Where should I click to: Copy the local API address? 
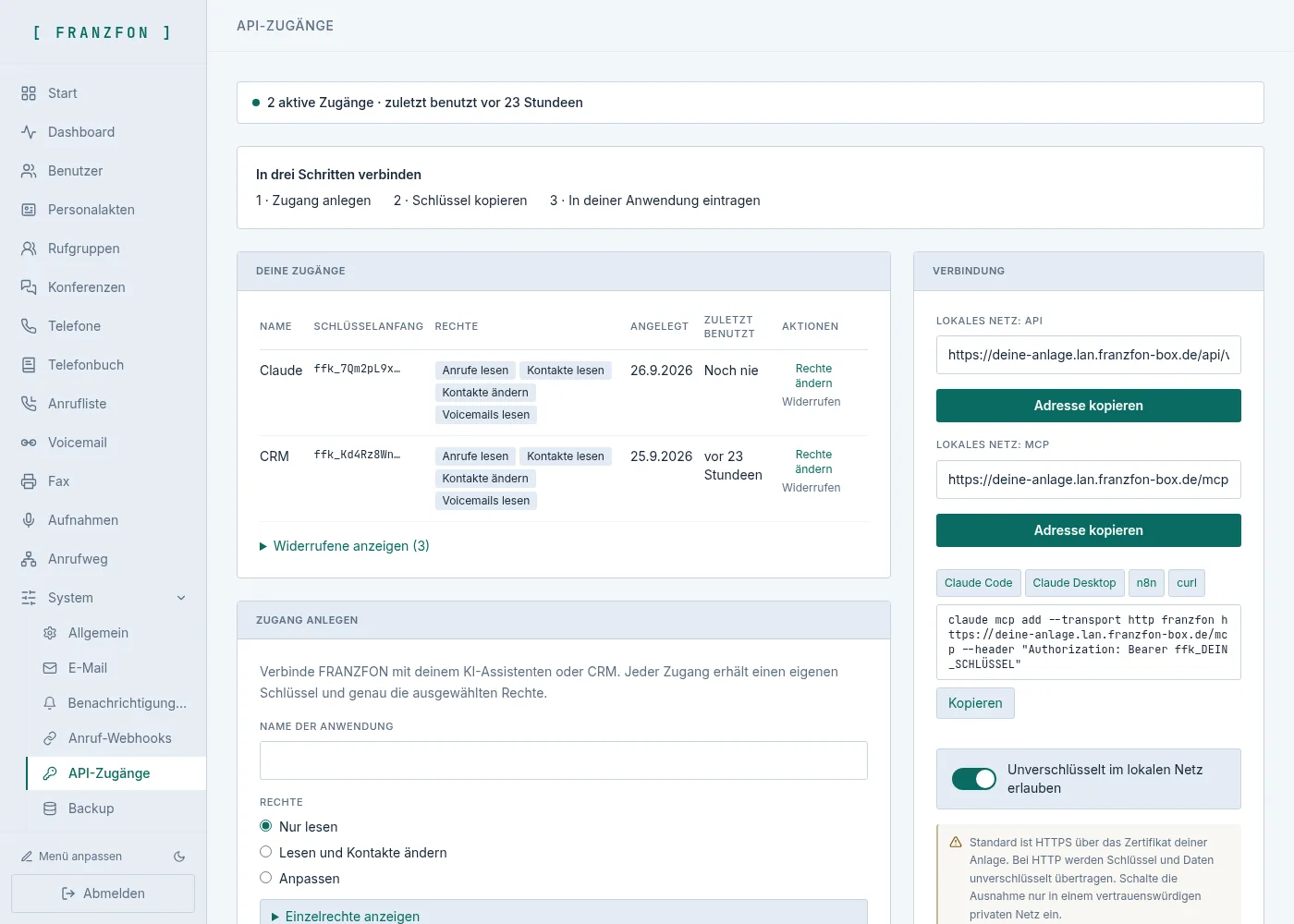[1089, 406]
